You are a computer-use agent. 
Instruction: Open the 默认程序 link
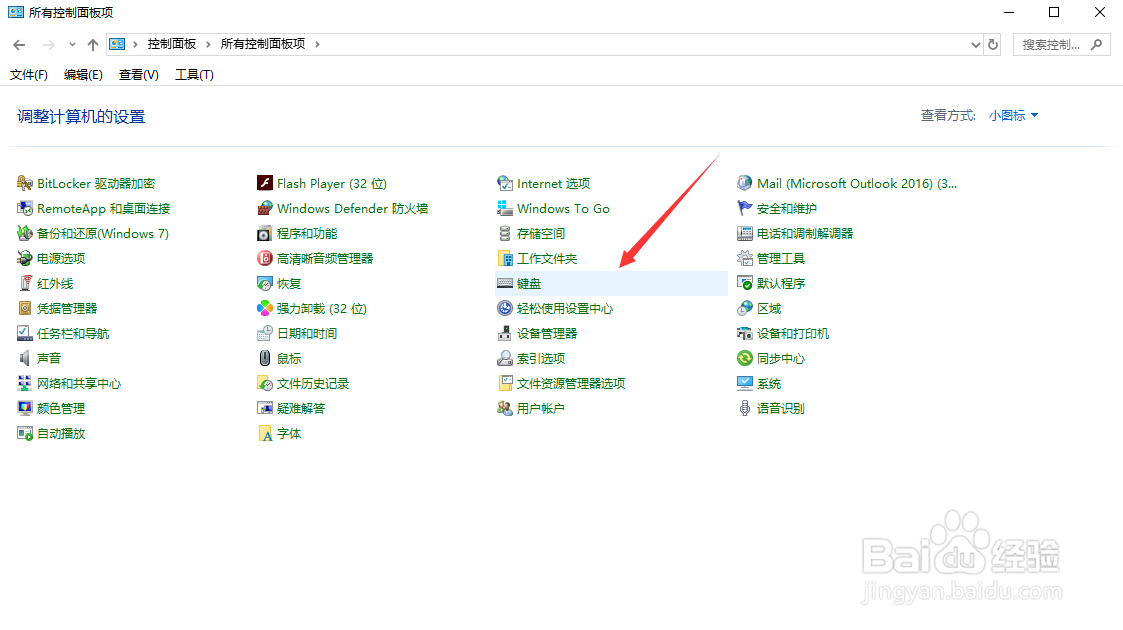tap(781, 284)
